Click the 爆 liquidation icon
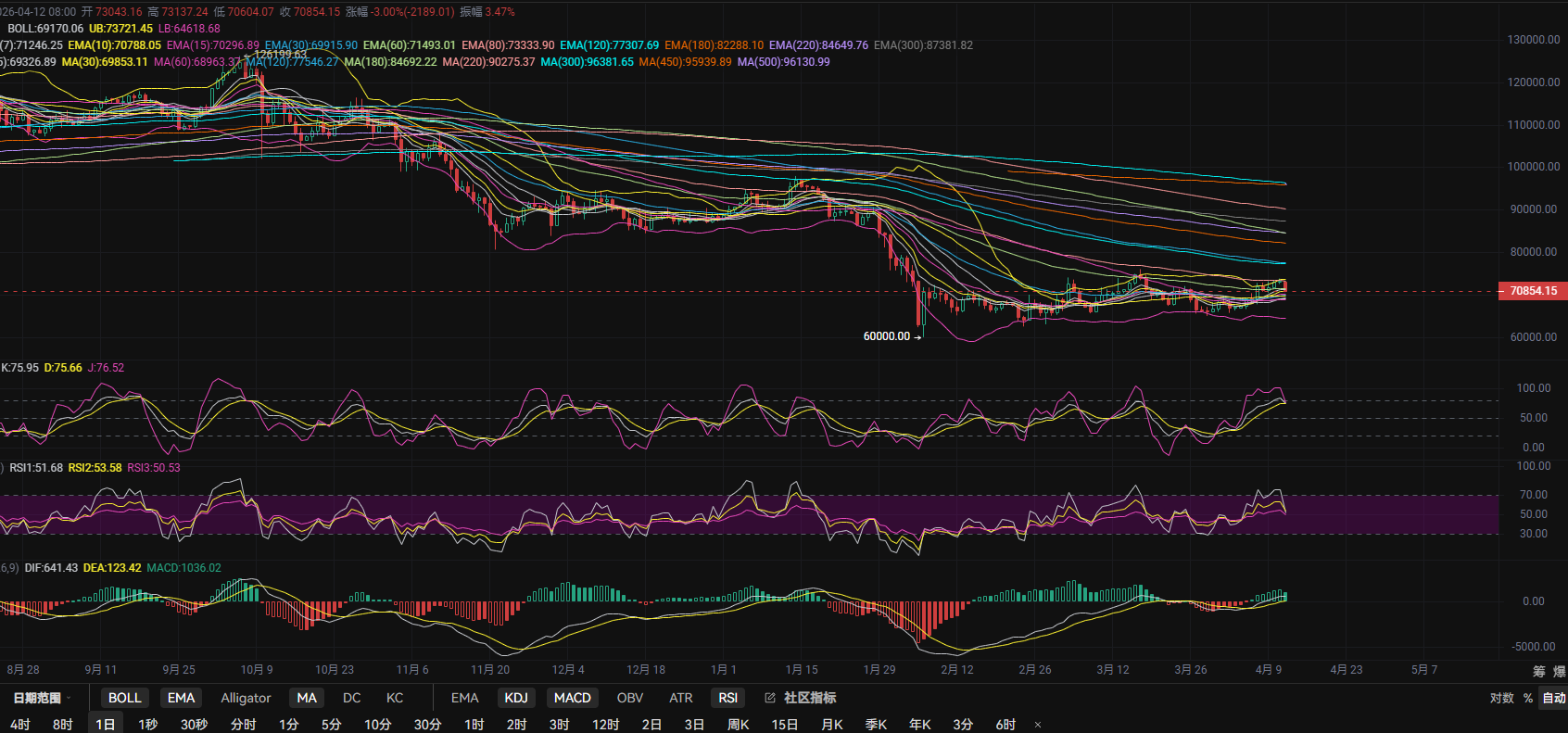The width and height of the screenshot is (1568, 733). tap(1559, 671)
